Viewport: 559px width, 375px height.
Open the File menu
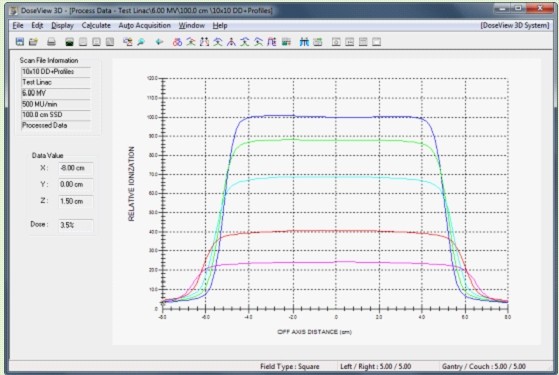pos(18,25)
